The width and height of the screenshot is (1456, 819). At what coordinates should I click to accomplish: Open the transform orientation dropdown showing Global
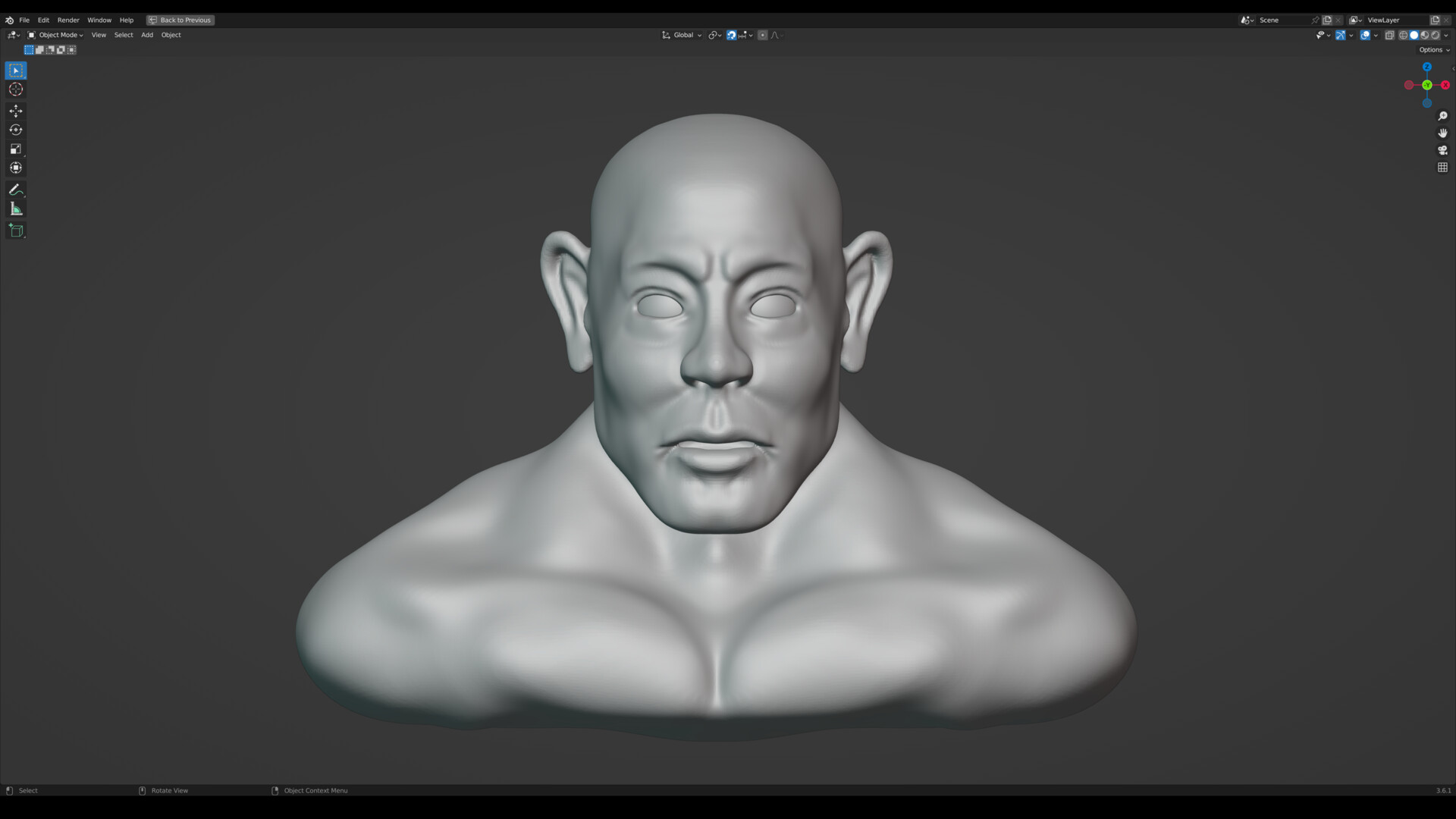(x=682, y=35)
